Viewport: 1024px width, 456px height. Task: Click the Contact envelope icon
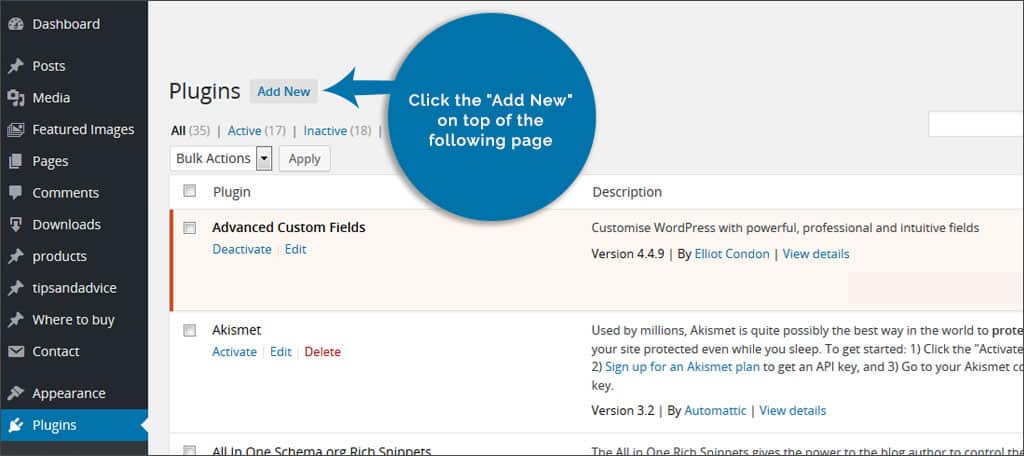[16, 351]
